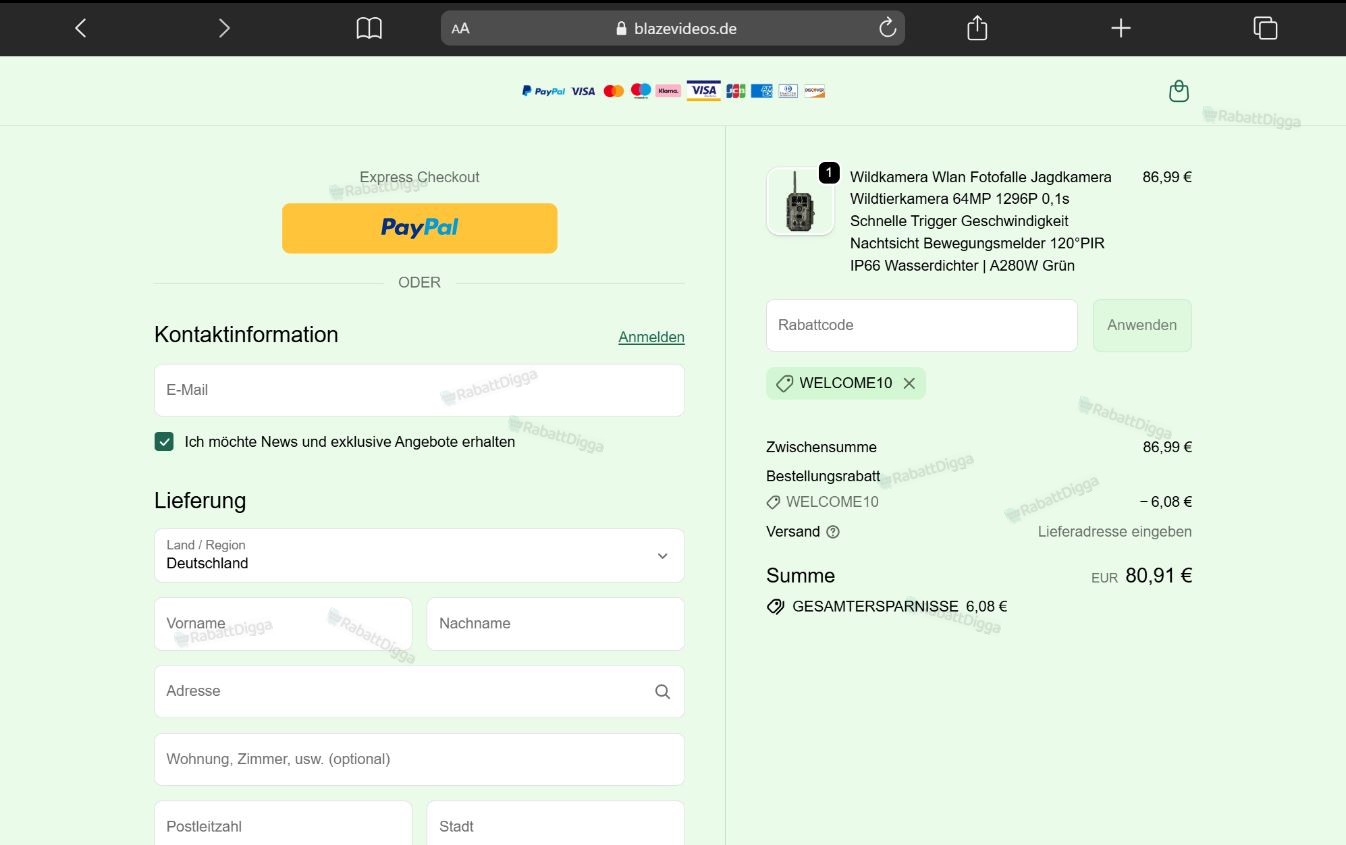1346x845 pixels.
Task: Go back with the browser back arrow
Action: pos(81,28)
